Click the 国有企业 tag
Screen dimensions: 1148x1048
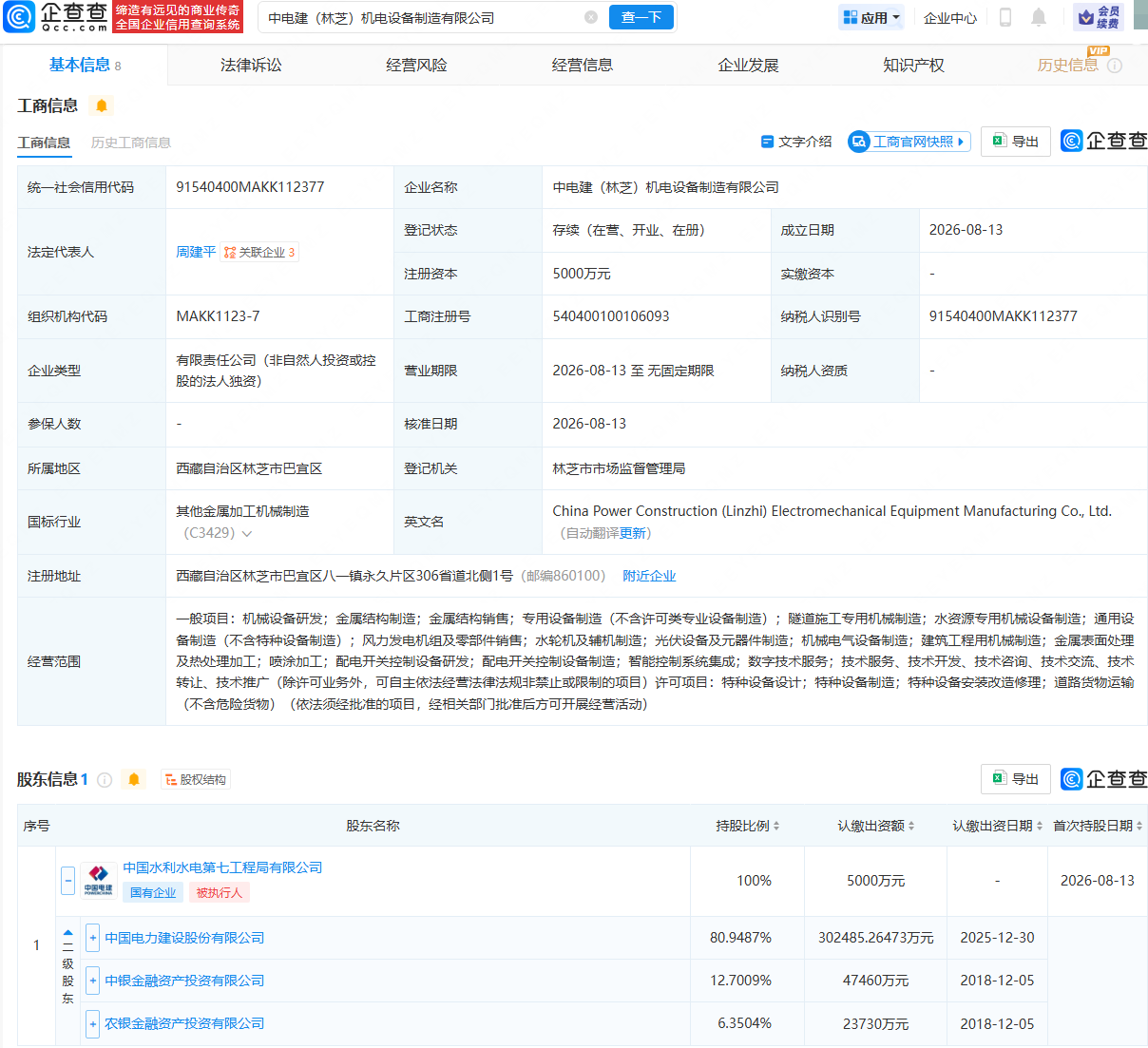coord(153,892)
